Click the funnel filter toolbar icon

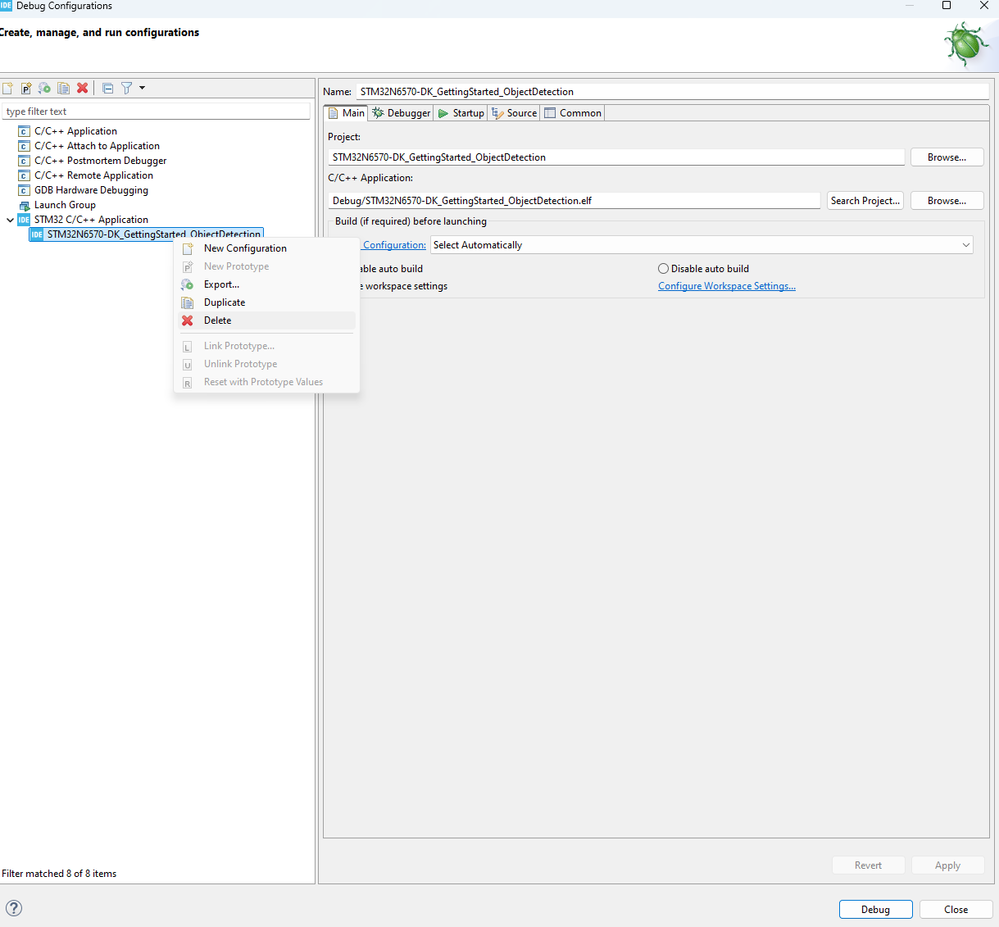point(127,88)
